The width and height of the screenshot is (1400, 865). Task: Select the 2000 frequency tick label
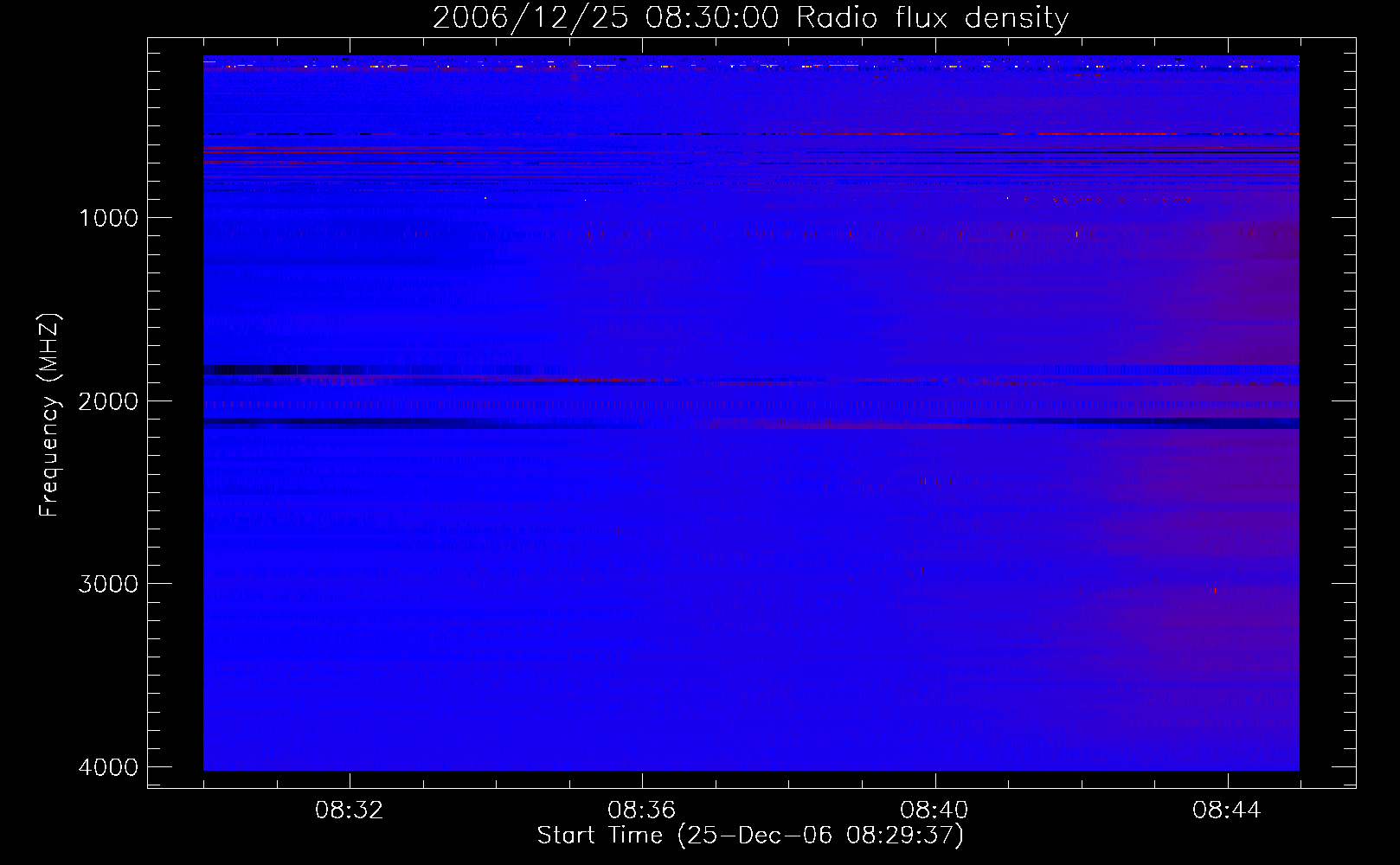(108, 401)
